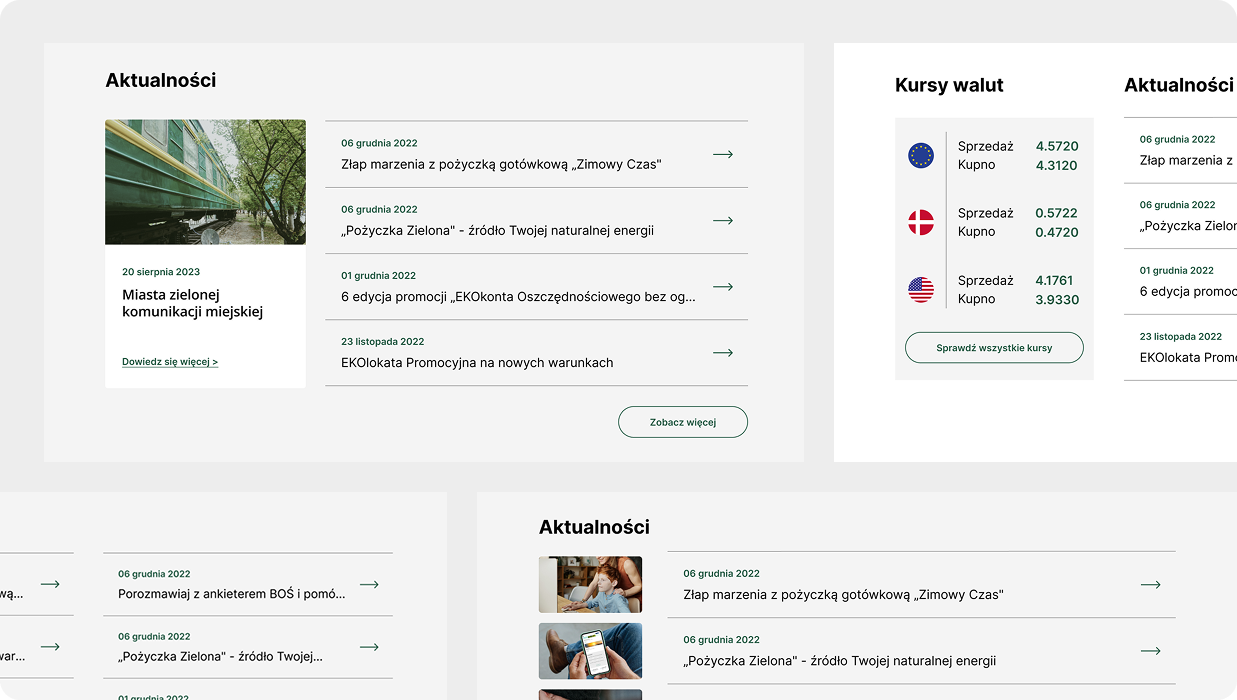This screenshot has height=700, width=1237.
Task: Click arrow next to "Porozmawiaj z ankieterem BOŚ"
Action: point(369,584)
